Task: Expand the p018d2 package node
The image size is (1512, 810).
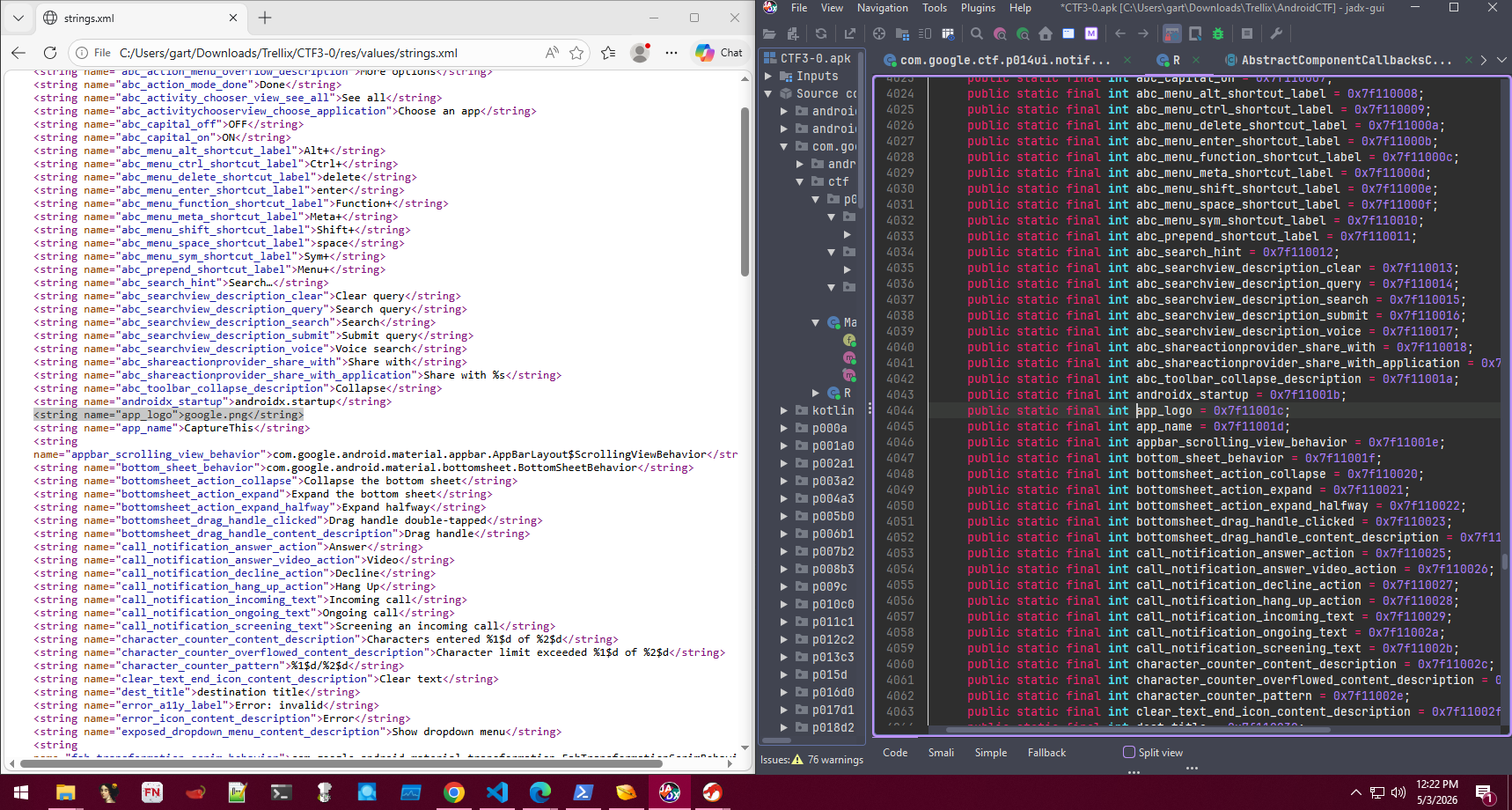Action: coord(784,727)
